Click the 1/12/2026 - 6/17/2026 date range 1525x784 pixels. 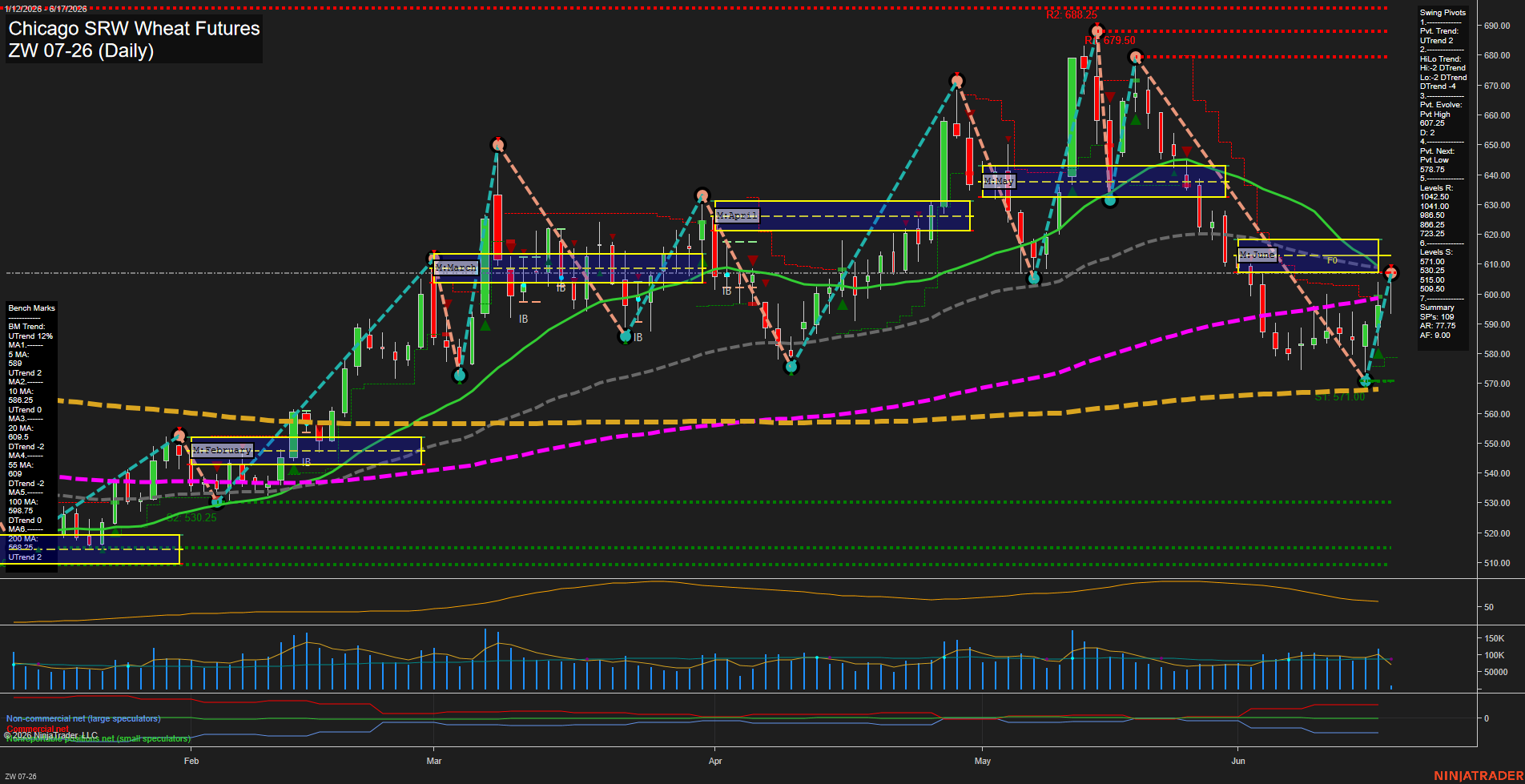pos(46,9)
